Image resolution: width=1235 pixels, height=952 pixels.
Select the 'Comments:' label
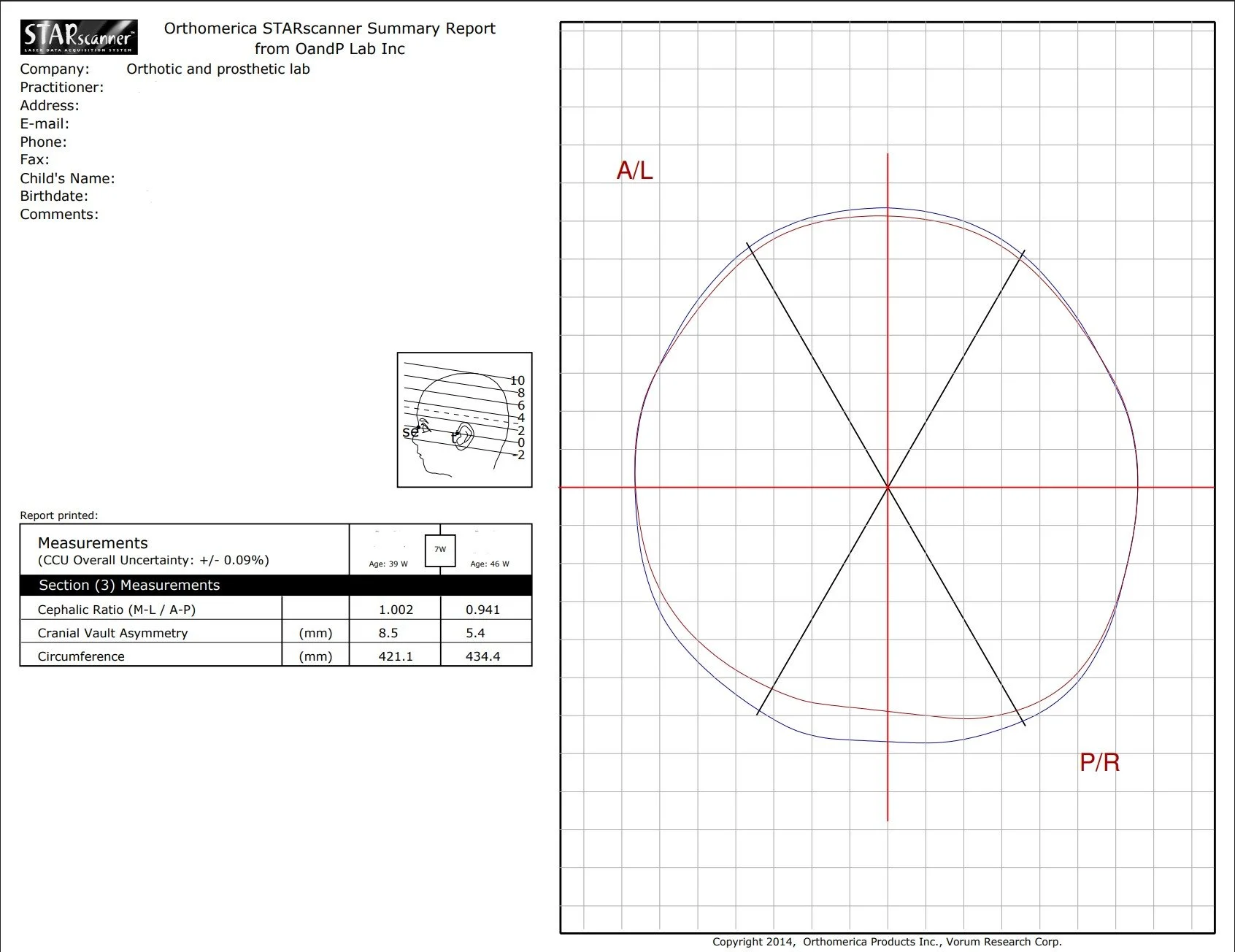pos(59,215)
